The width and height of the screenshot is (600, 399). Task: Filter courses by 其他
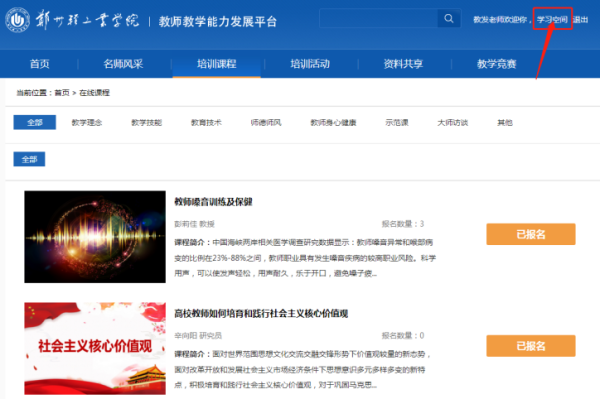pyautogui.click(x=505, y=122)
